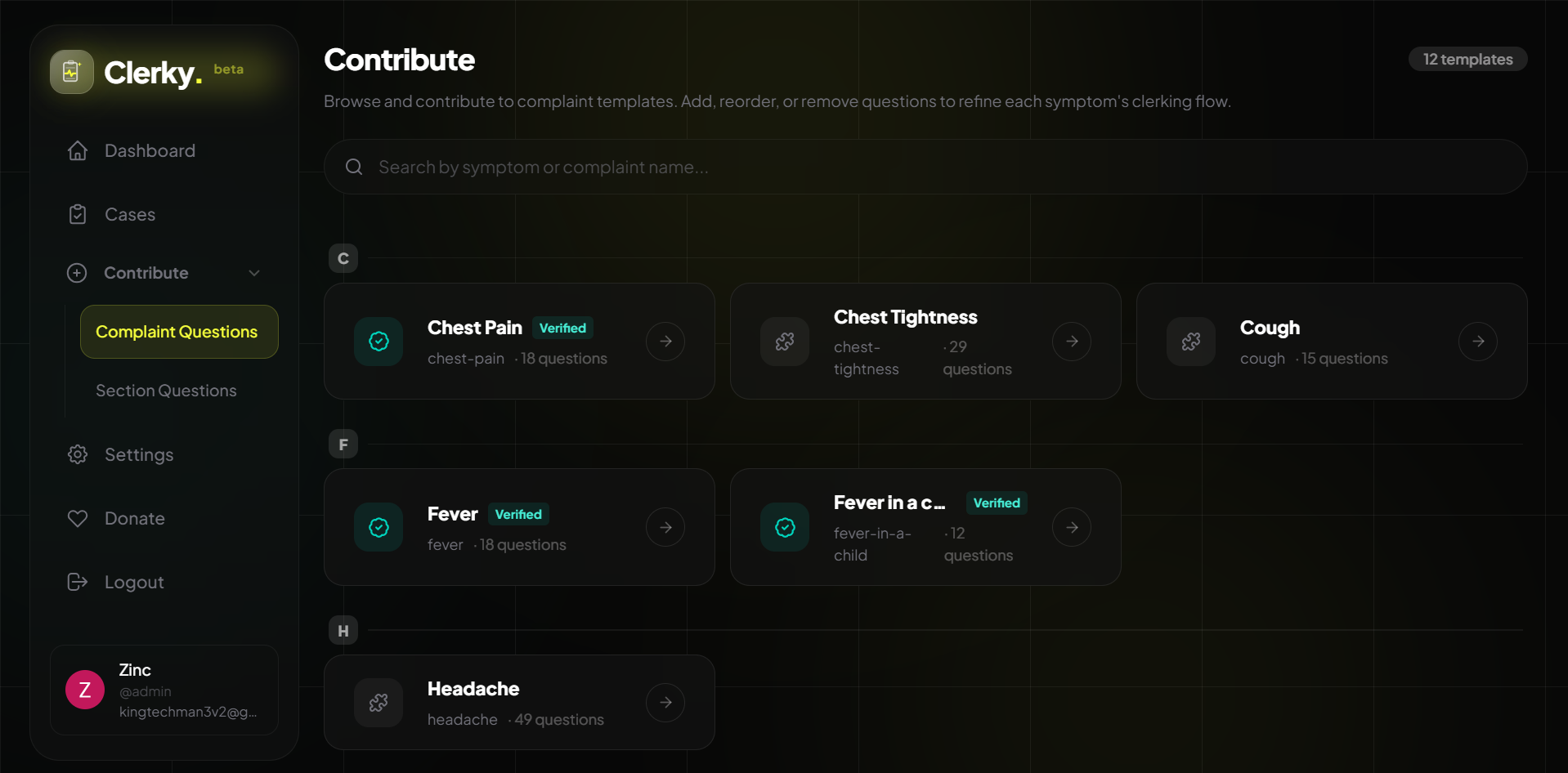
Task: Open the Headache template title
Action: 473,689
